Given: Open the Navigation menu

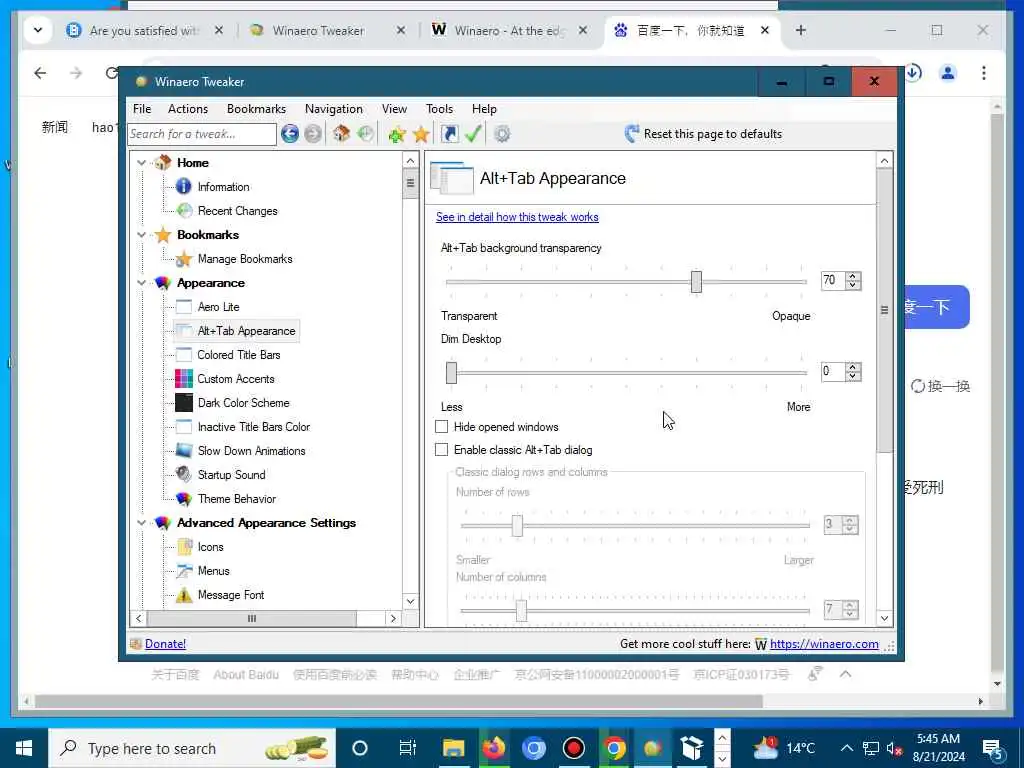Looking at the screenshot, I should click(334, 109).
